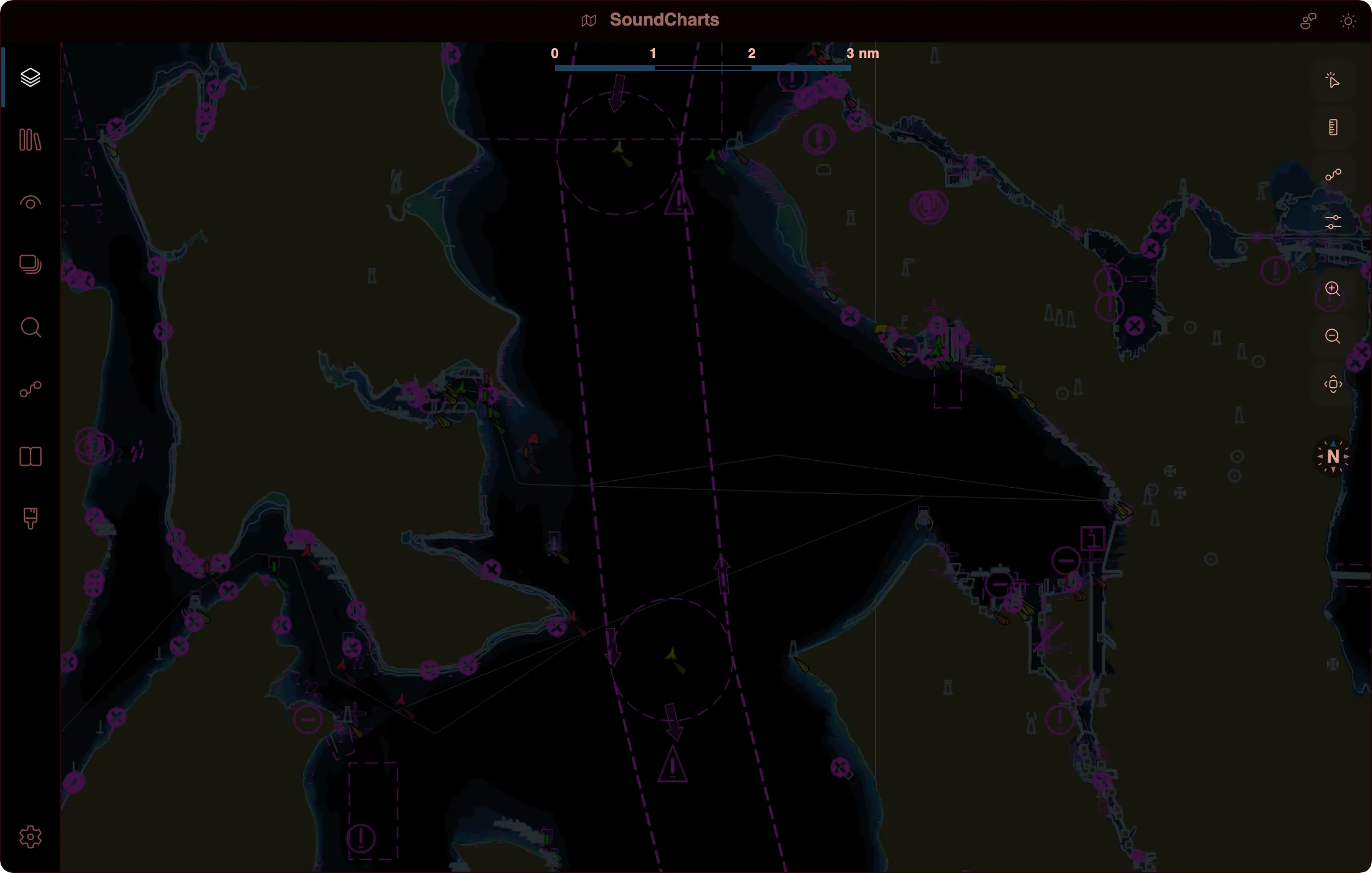Open the split-view book icon in the sidebar

click(30, 456)
